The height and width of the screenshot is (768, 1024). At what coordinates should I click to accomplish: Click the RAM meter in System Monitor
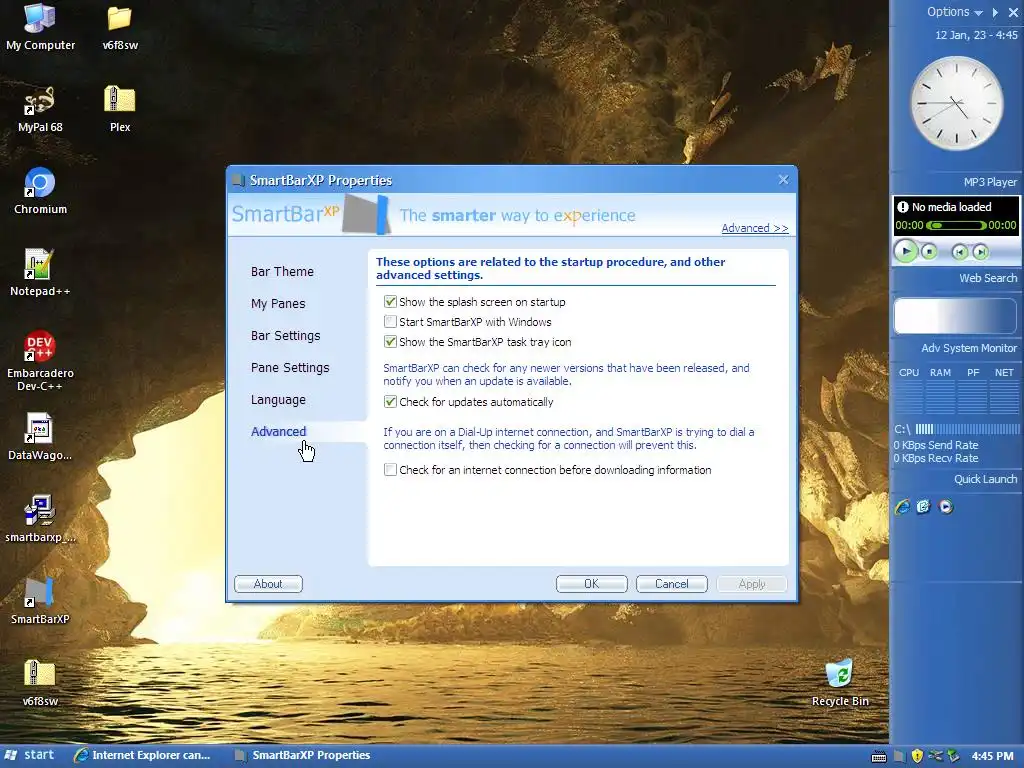[x=940, y=398]
